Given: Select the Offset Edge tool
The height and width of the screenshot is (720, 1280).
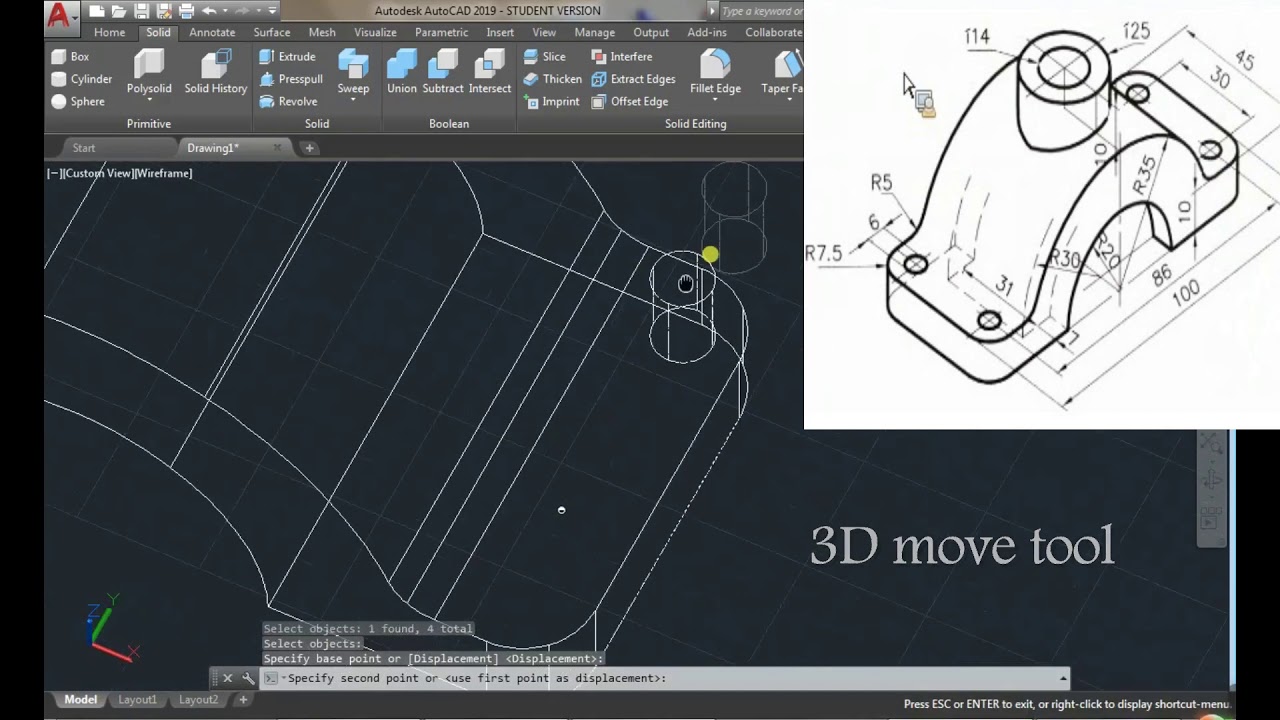Looking at the screenshot, I should point(630,101).
